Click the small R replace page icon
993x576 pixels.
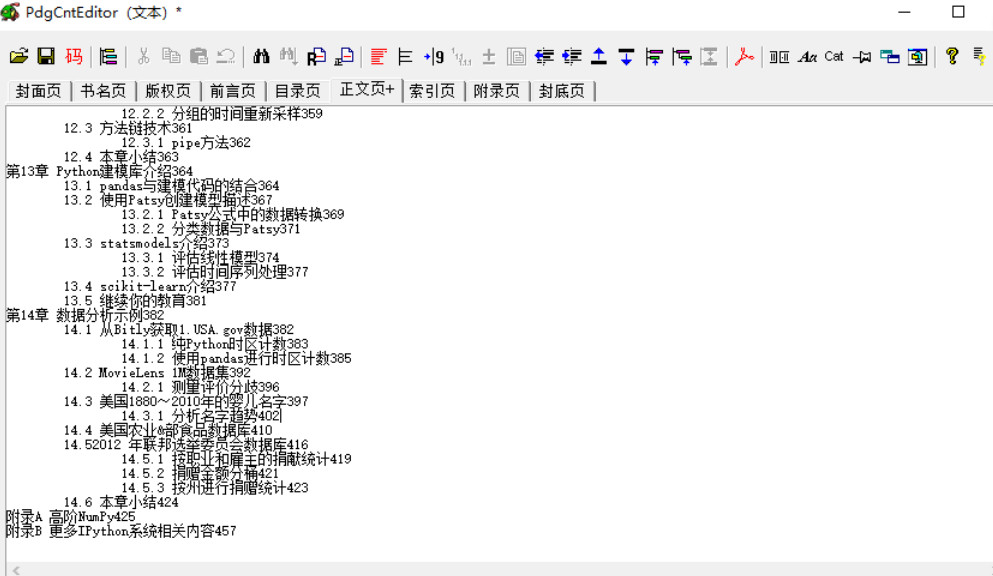coord(344,56)
